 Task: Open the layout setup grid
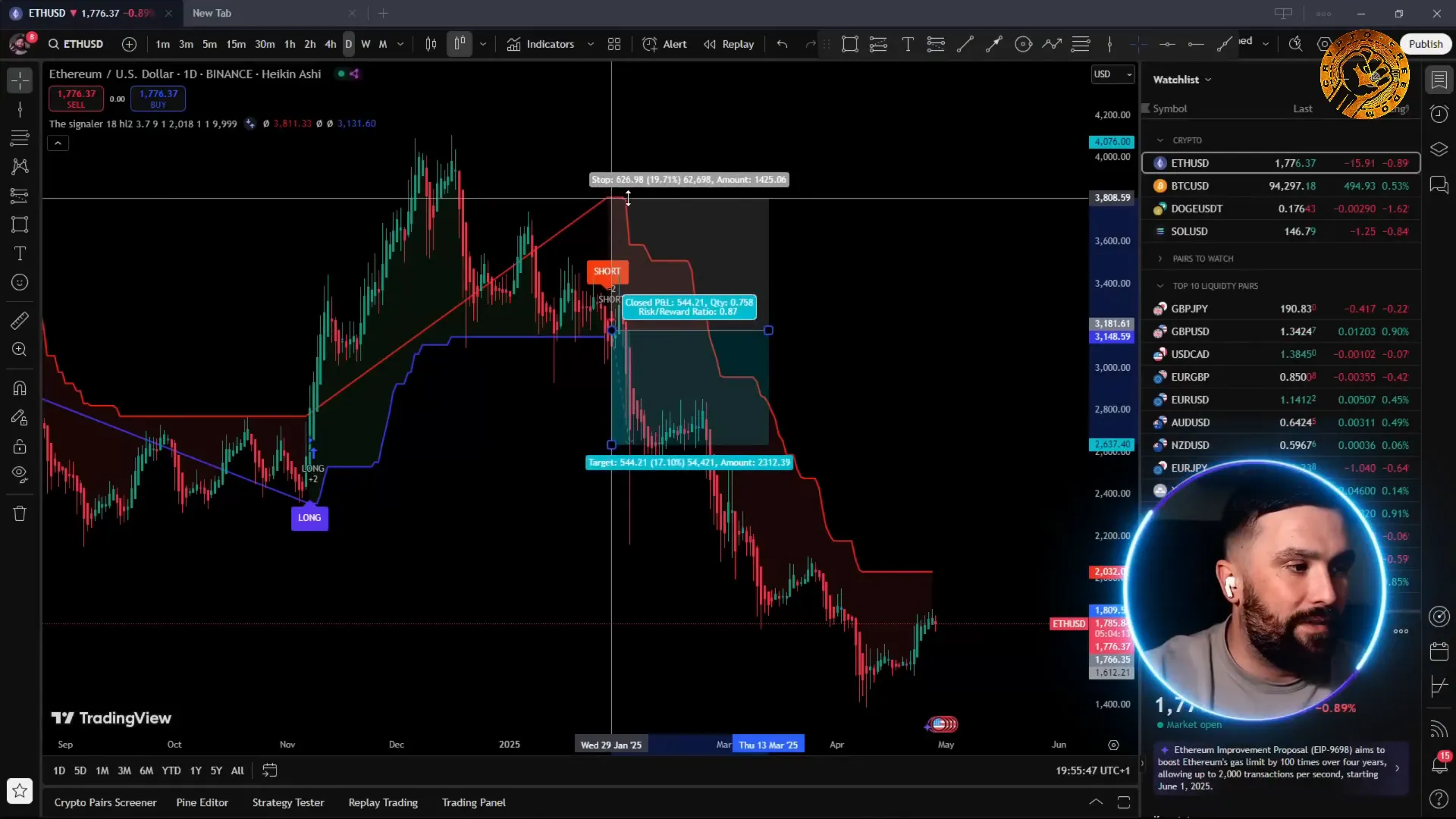pos(614,44)
